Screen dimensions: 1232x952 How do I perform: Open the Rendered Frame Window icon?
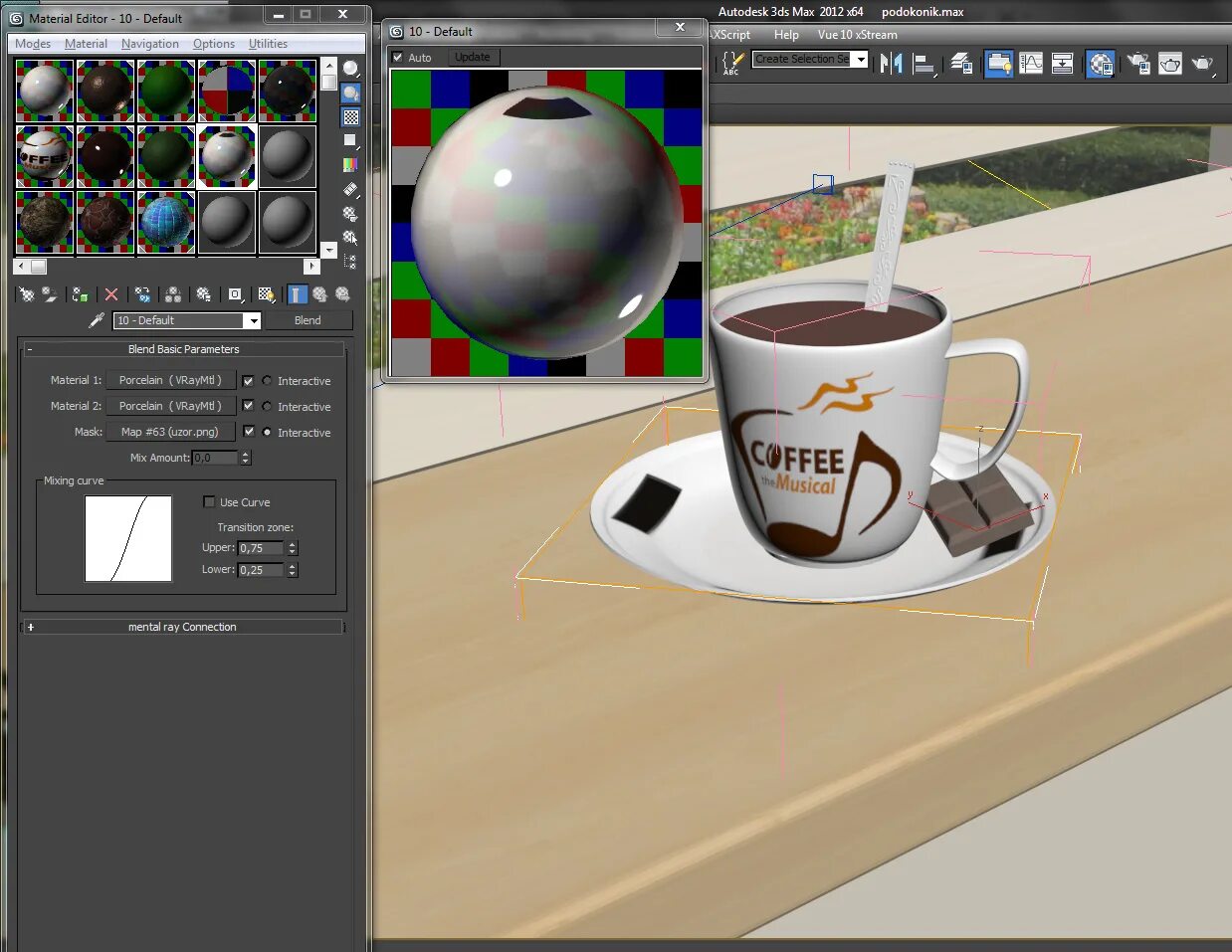[x=1170, y=64]
